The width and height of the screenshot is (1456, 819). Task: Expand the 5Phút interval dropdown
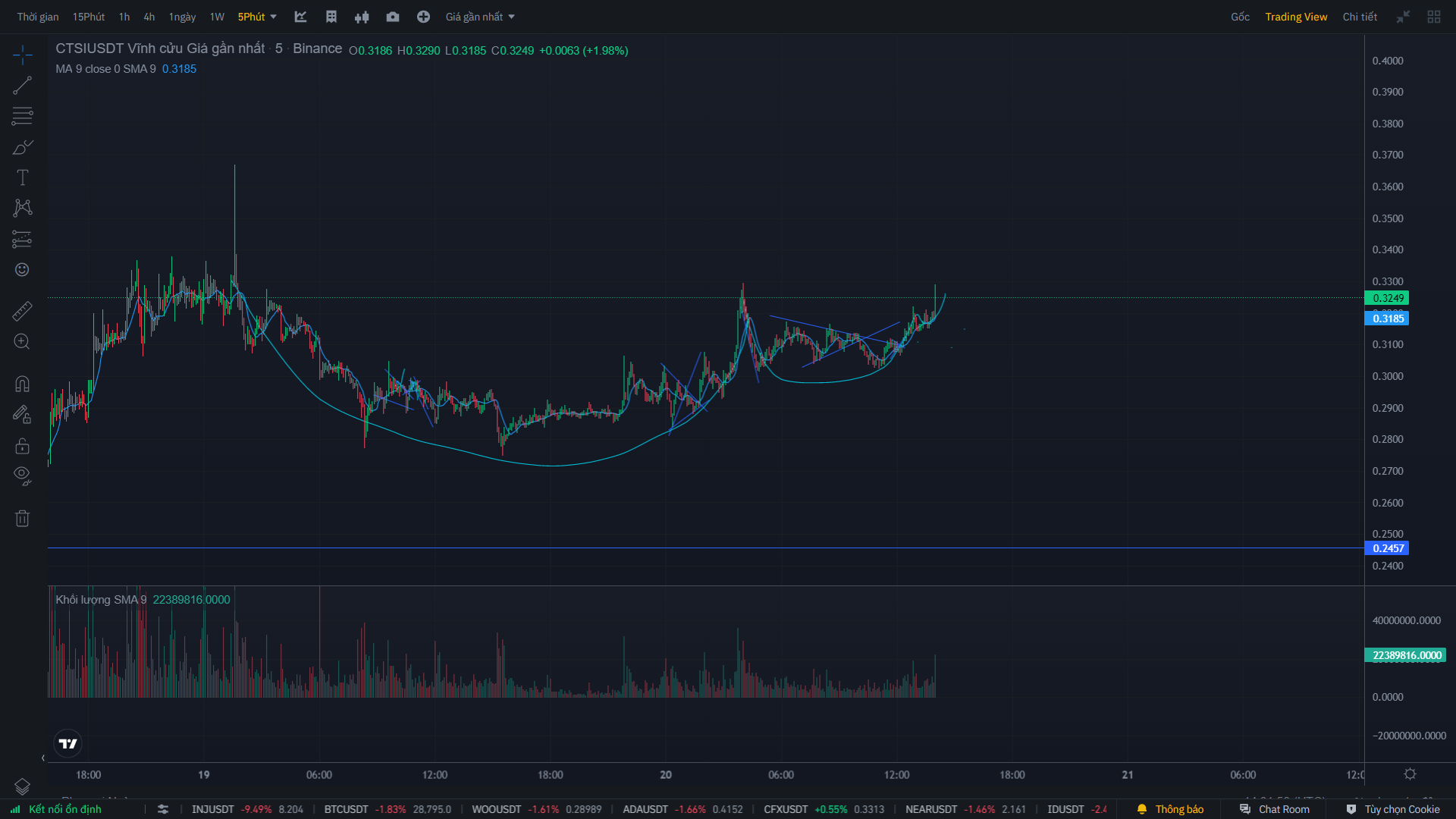pos(258,17)
